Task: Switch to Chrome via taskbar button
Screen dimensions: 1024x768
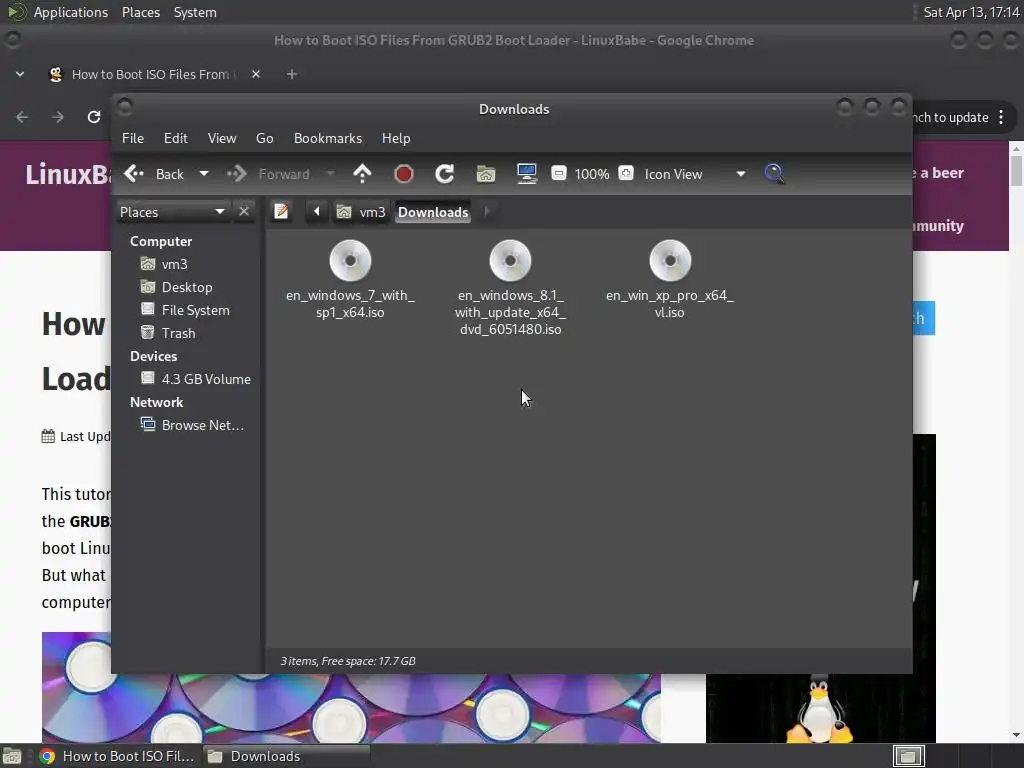Action: (118, 756)
